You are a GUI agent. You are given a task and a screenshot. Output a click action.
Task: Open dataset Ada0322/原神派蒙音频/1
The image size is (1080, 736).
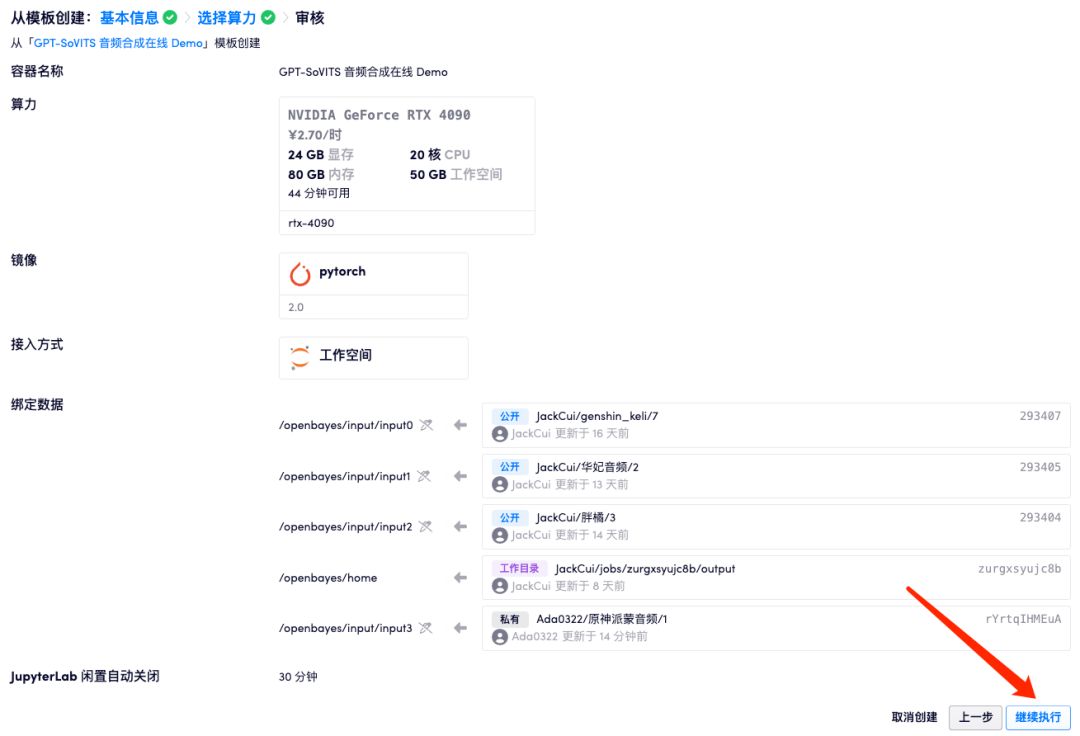(601, 619)
